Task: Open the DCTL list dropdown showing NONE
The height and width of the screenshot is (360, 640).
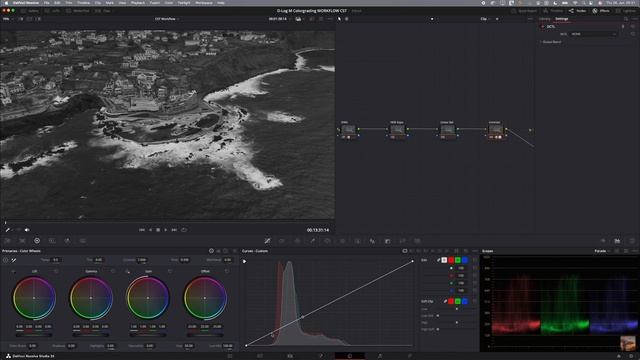Action: point(593,34)
